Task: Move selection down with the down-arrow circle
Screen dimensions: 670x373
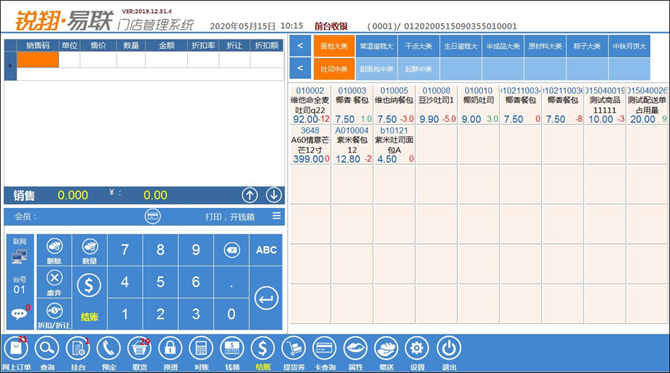Action: pyautogui.click(x=274, y=195)
